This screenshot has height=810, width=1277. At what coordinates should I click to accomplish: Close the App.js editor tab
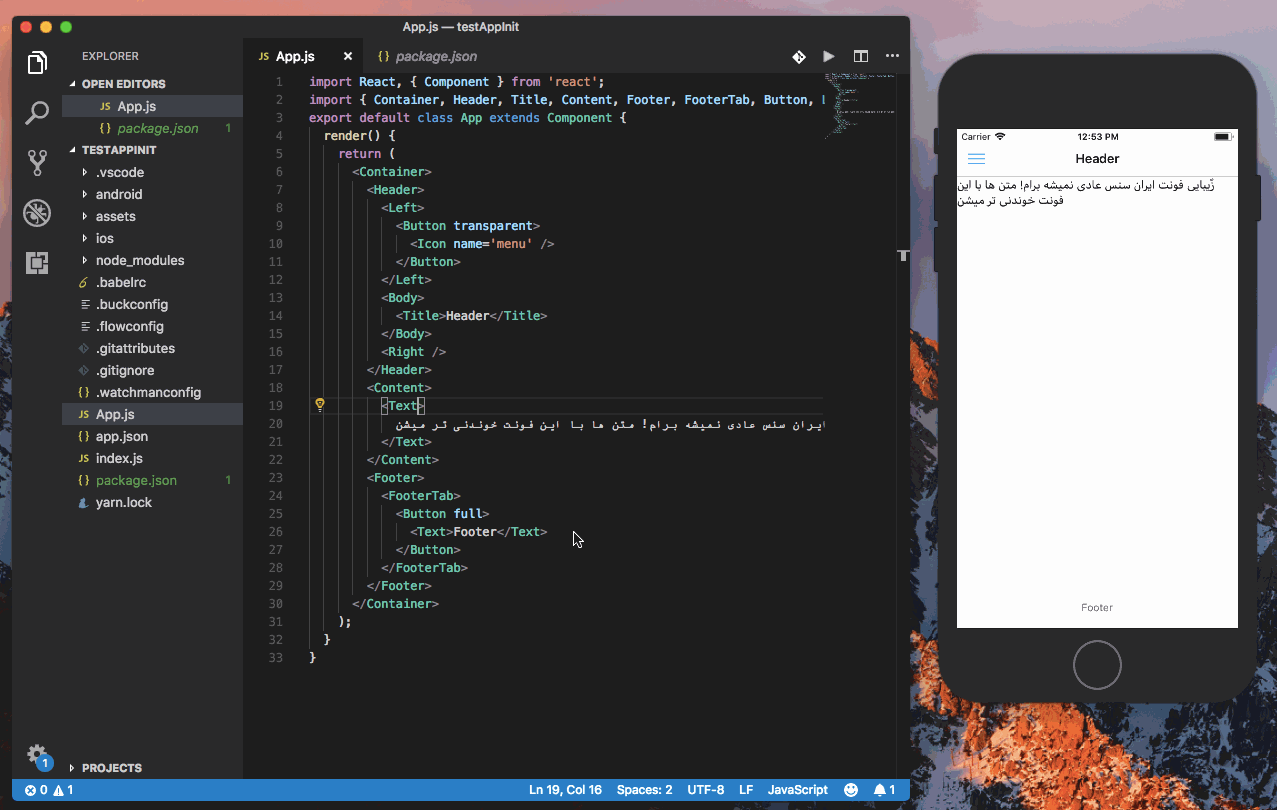click(x=347, y=57)
